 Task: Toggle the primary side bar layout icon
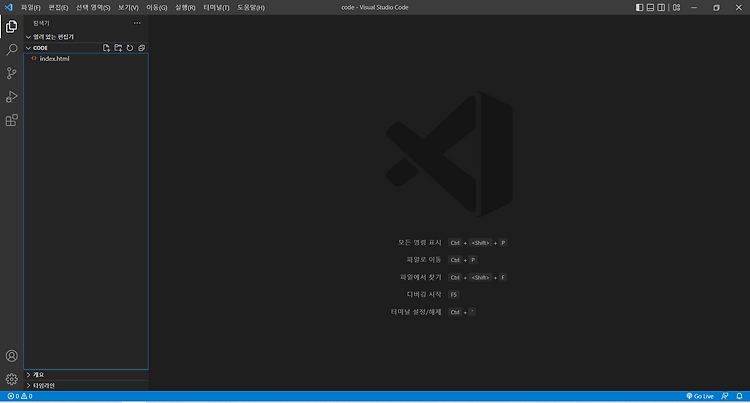pyautogui.click(x=640, y=8)
